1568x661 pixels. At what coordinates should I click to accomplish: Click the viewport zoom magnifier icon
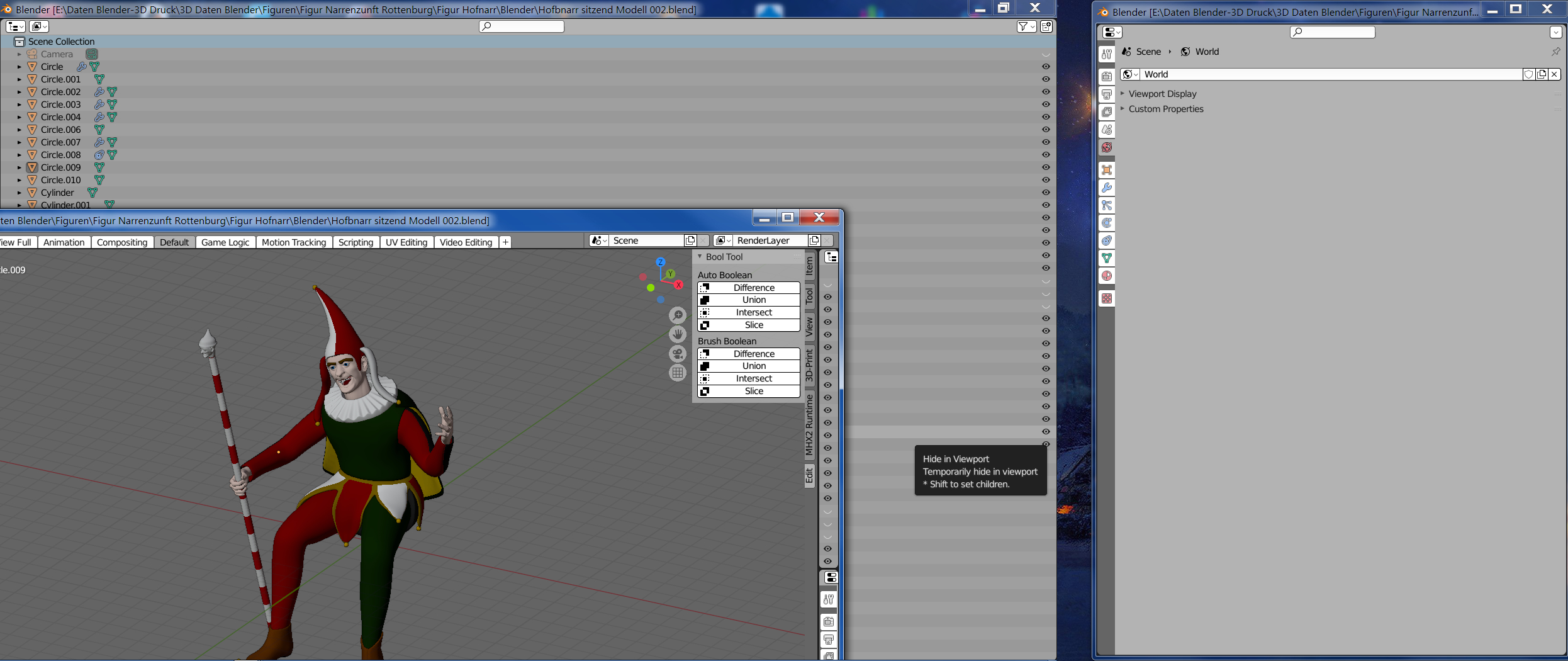click(x=677, y=315)
